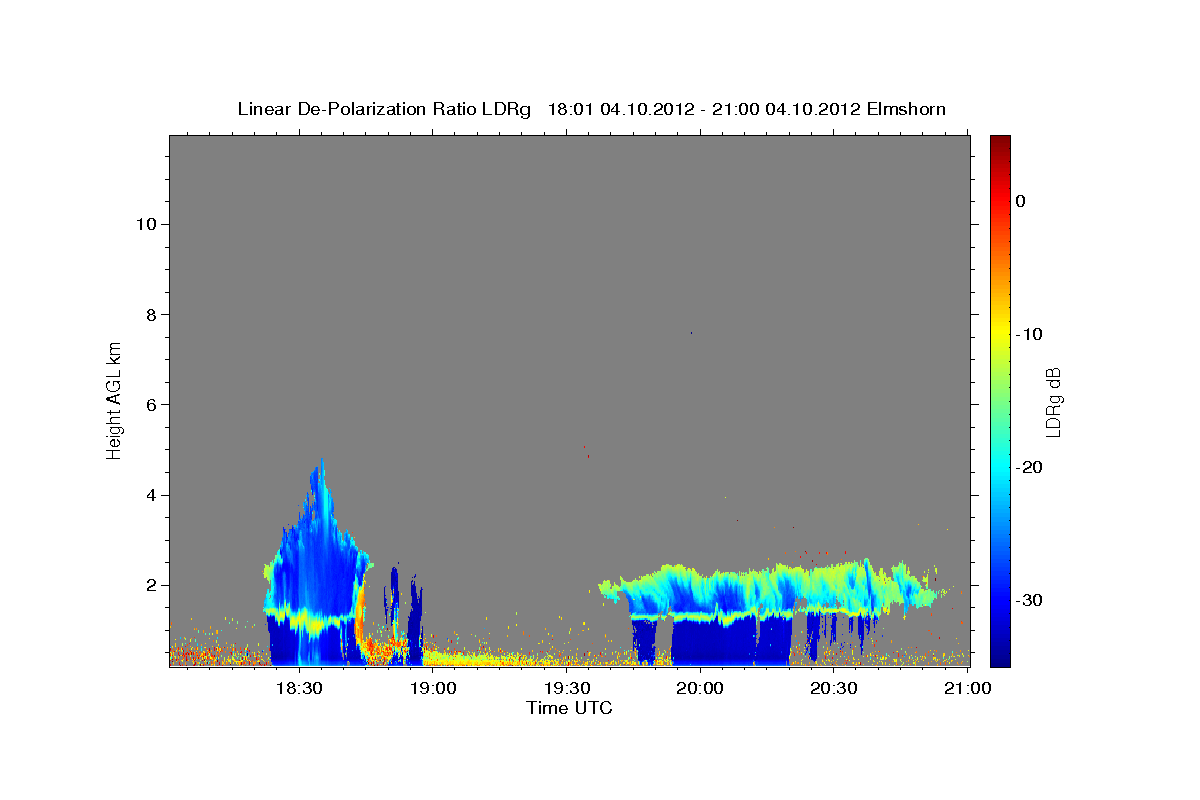Click the colorbar value -30
This screenshot has height=800, width=1200.
pyautogui.click(x=1030, y=600)
